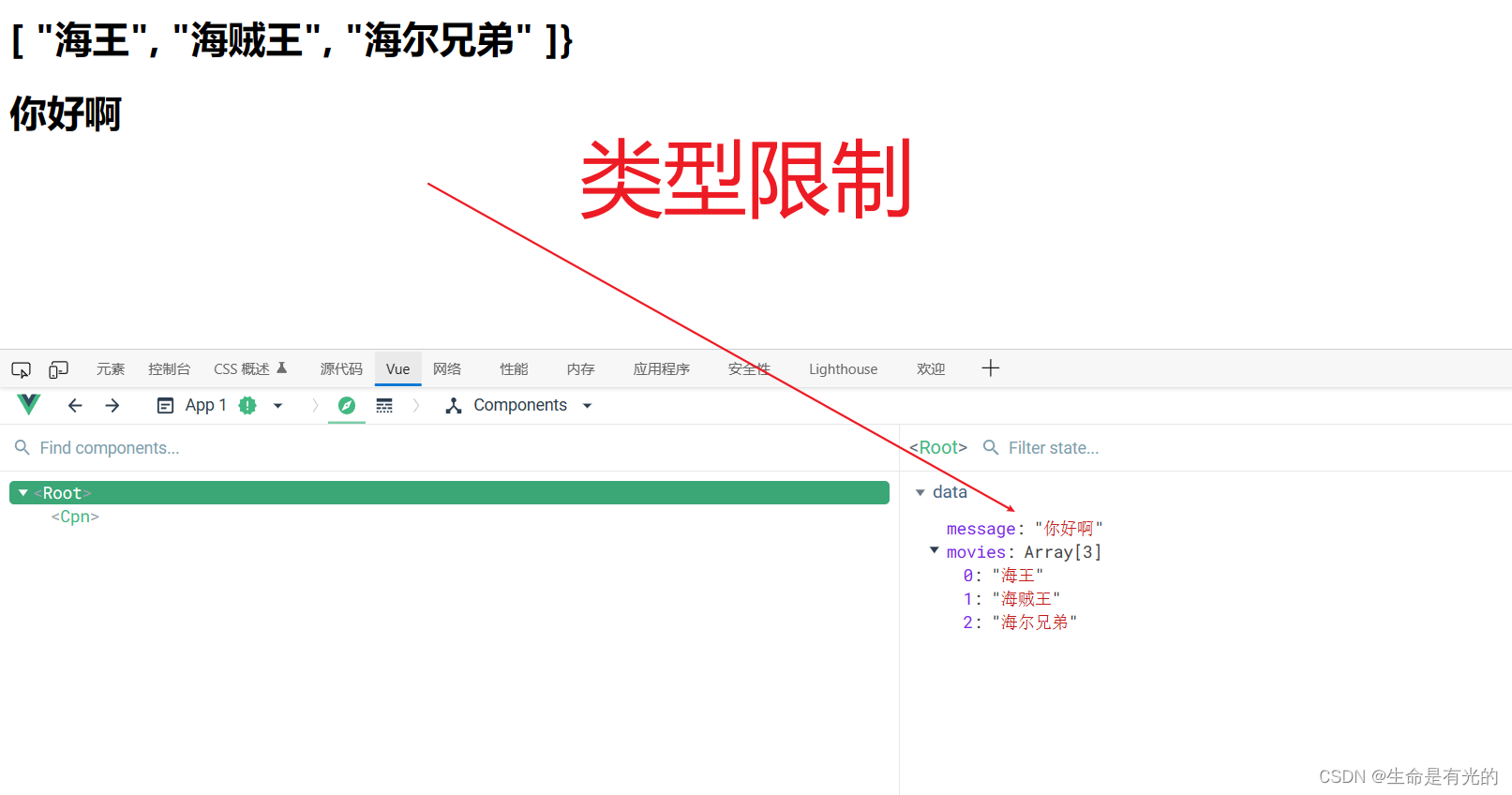Viewport: 1512px width, 795px height.
Task: Select the Root component row
Action: 449,493
